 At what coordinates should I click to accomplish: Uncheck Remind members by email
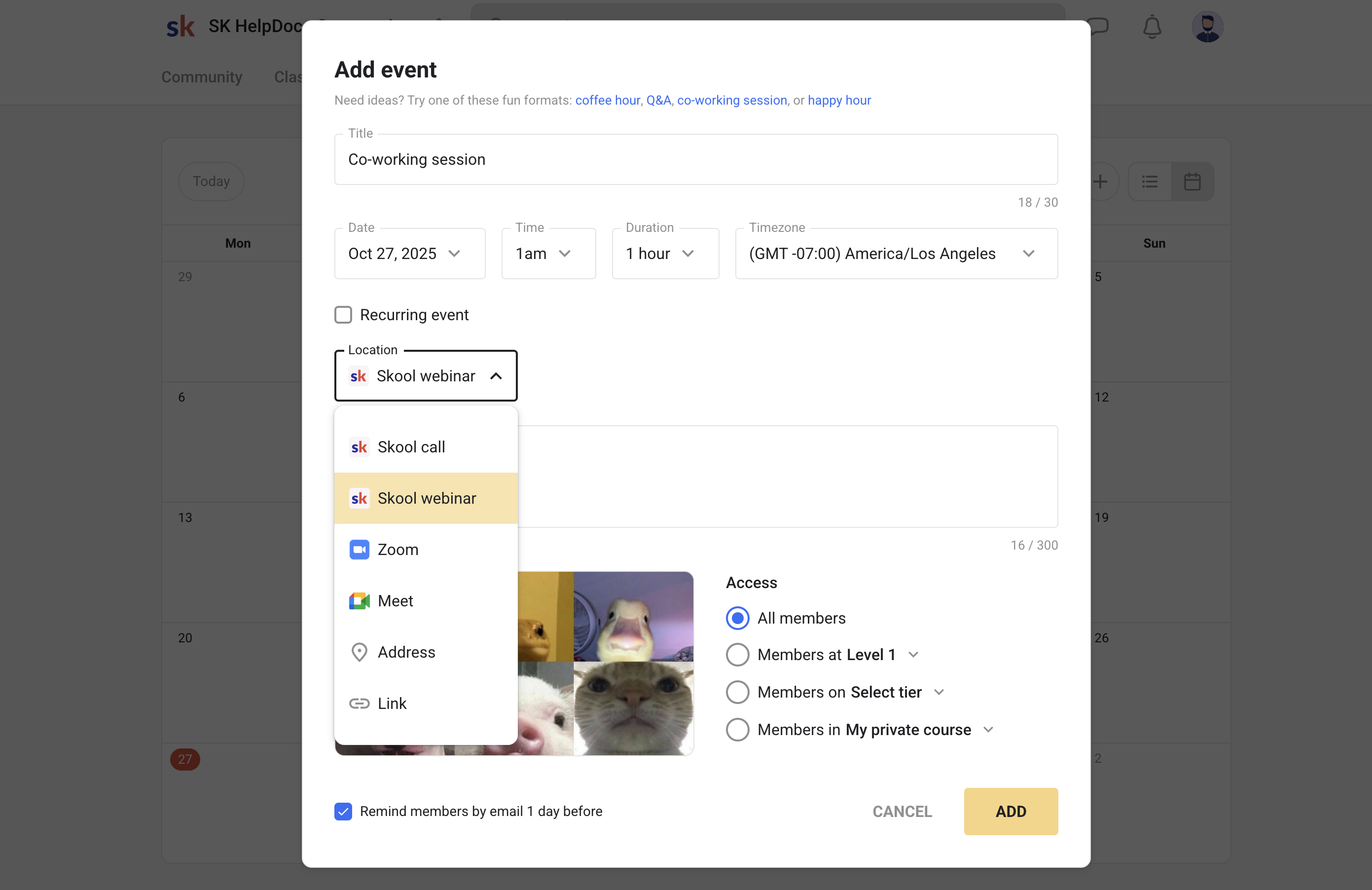(343, 811)
